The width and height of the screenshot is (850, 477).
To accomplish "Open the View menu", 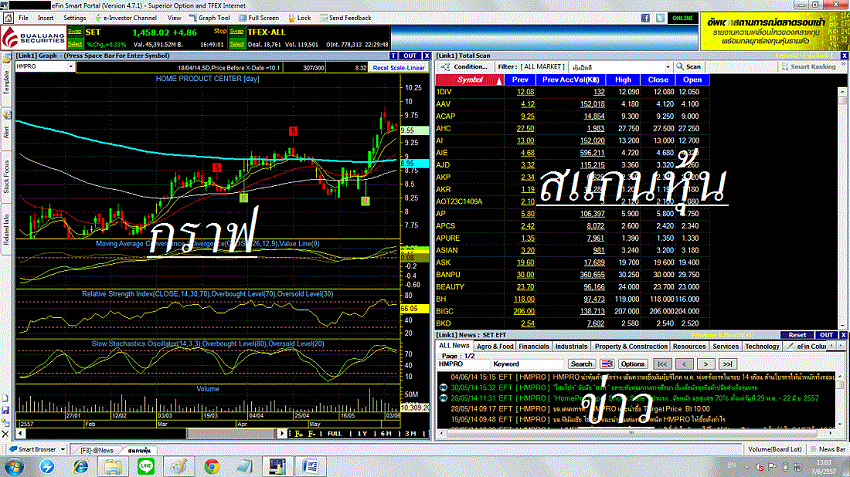I will [174, 18].
